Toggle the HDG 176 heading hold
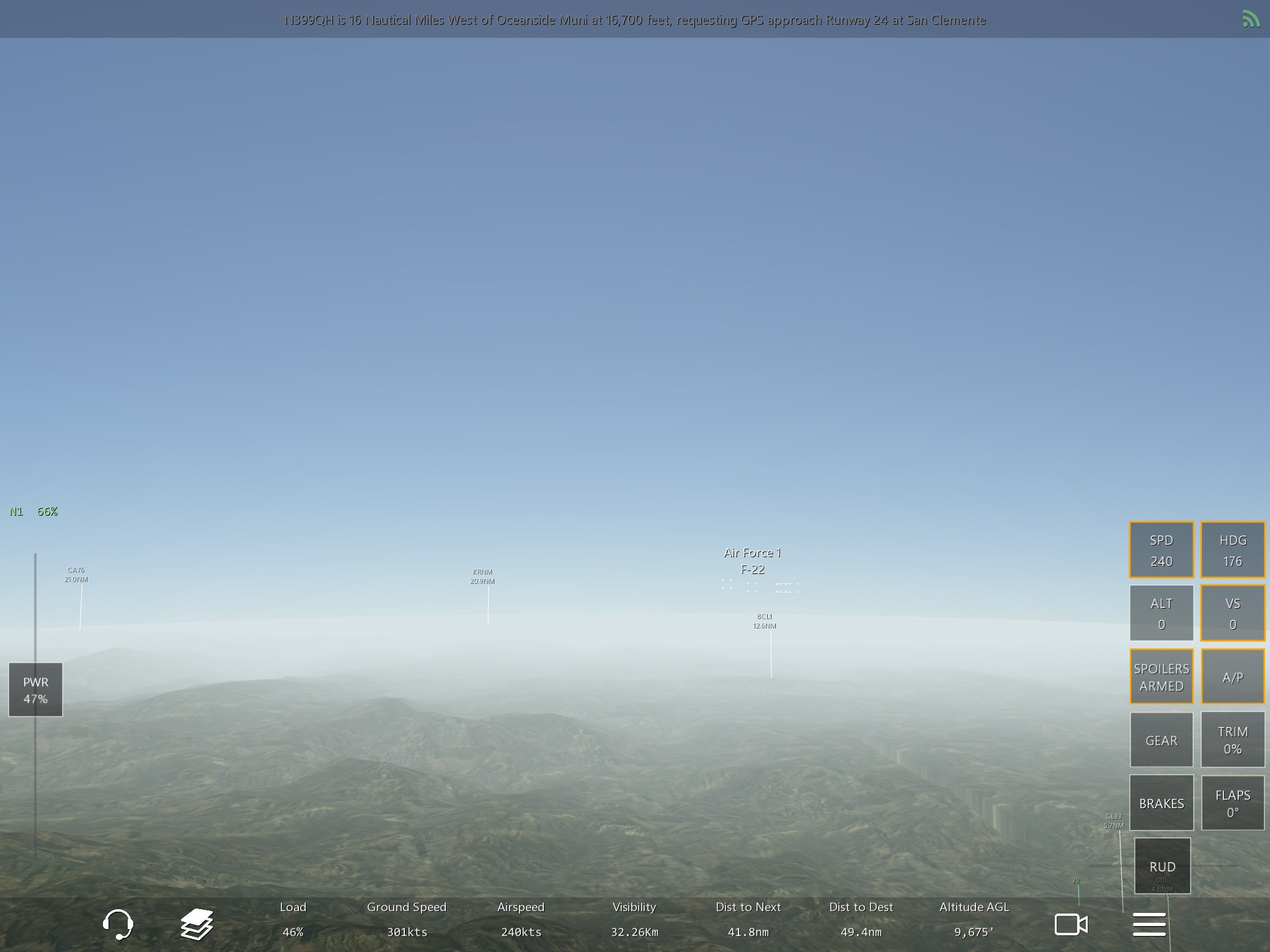This screenshot has width=1270, height=952. click(x=1232, y=550)
